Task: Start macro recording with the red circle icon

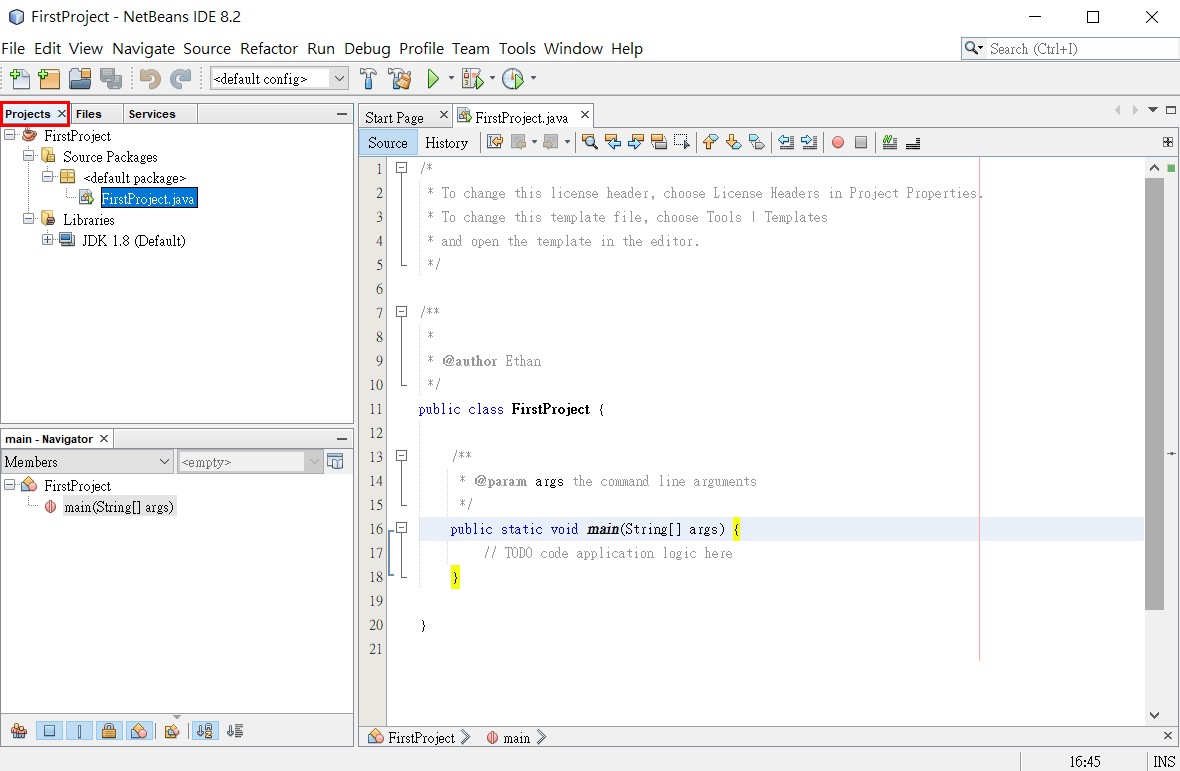Action: coord(838,142)
